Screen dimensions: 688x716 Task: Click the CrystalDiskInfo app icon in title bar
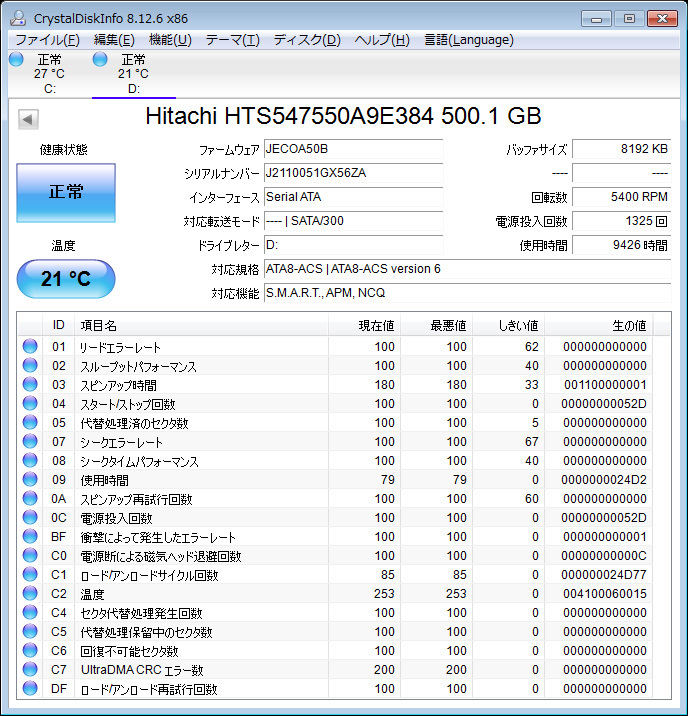(18, 18)
